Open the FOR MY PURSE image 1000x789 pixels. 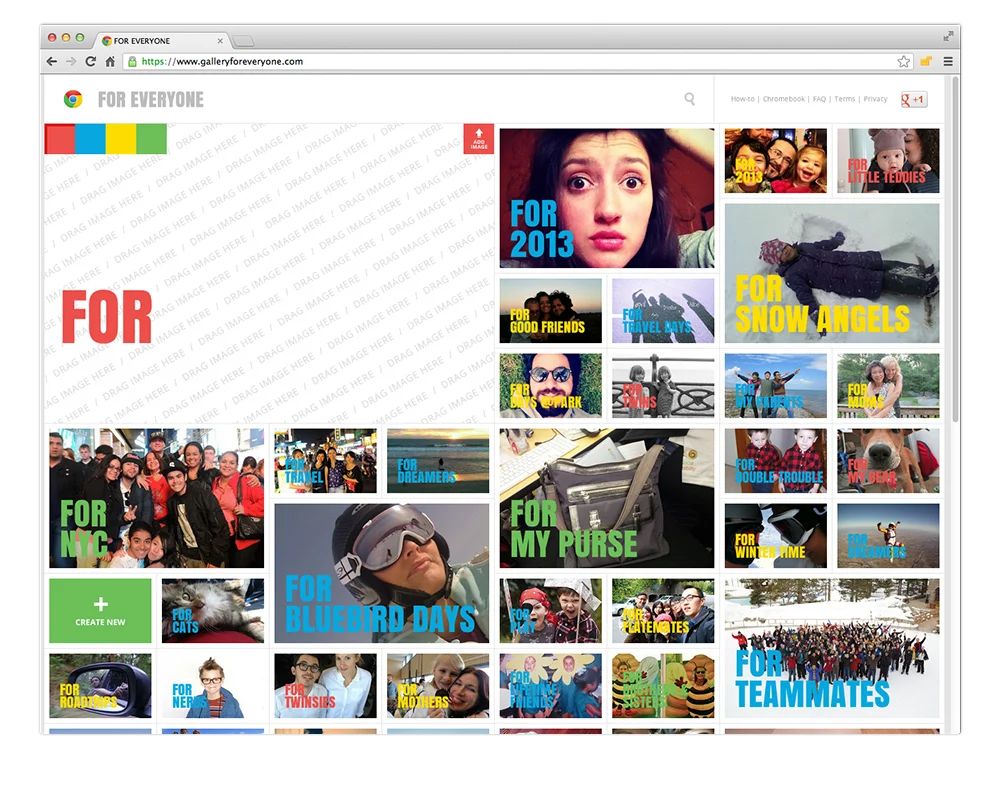[x=607, y=498]
